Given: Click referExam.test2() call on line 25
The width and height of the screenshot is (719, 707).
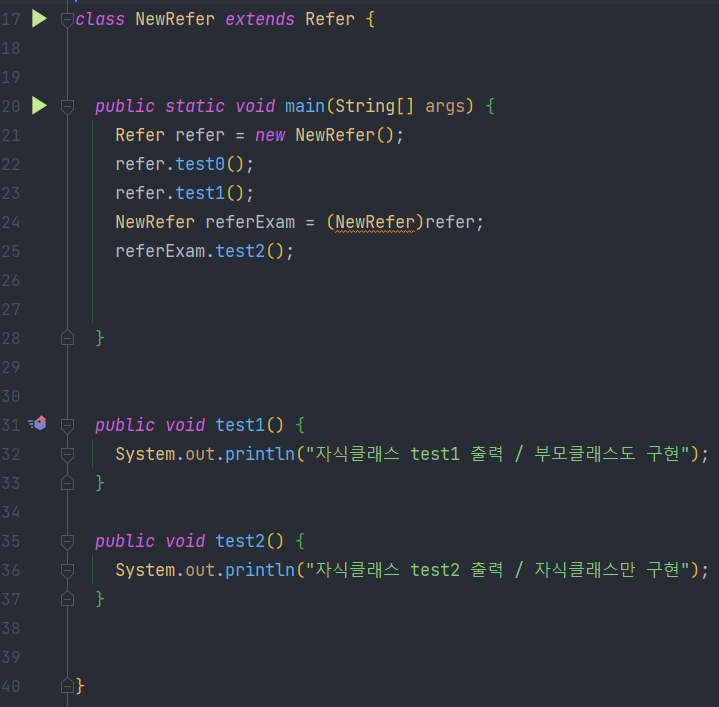Looking at the screenshot, I should [x=204, y=251].
